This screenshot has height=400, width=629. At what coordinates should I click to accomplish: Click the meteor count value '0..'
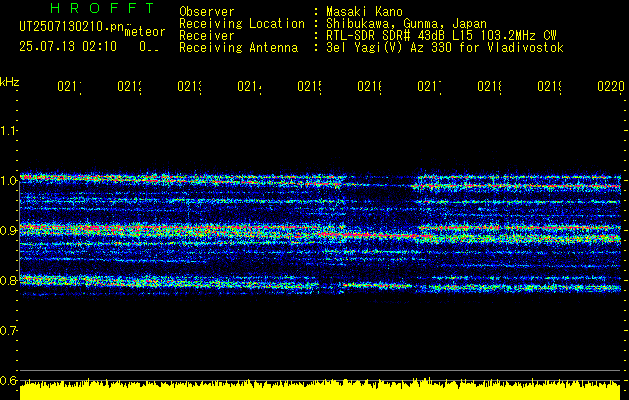(149, 47)
